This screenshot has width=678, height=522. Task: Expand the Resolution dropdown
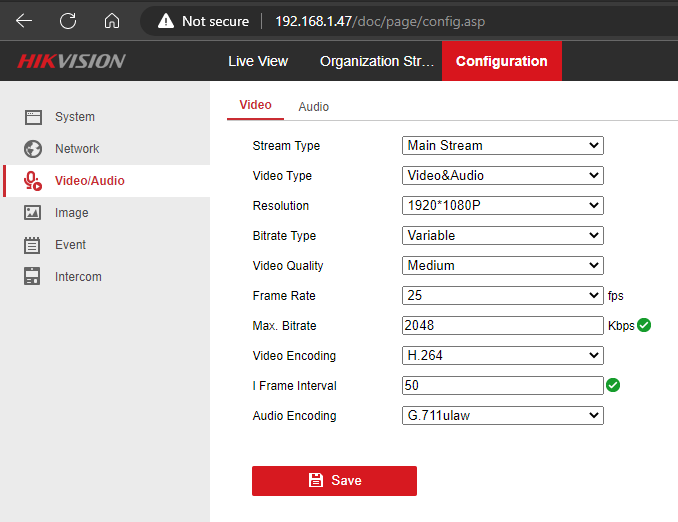tap(502, 206)
